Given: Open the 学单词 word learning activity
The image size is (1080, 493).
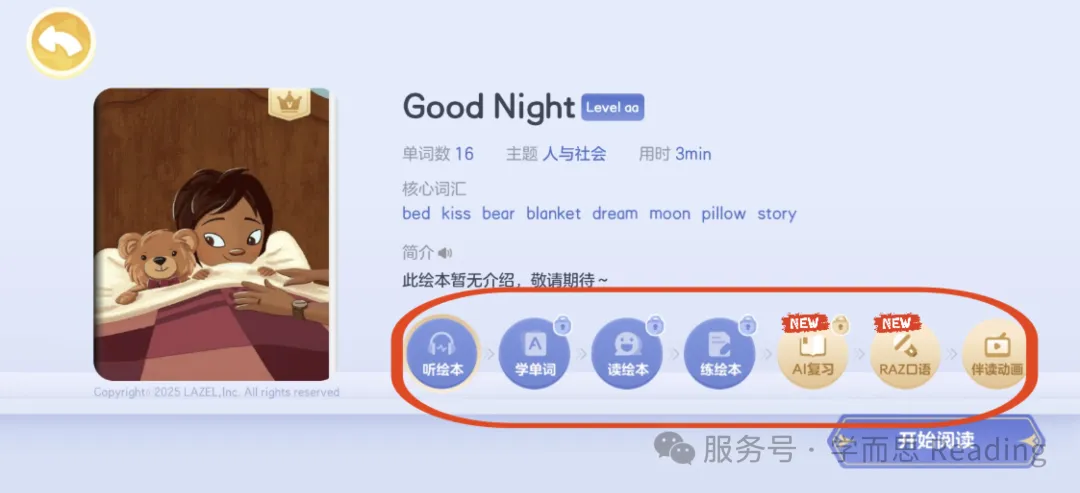Looking at the screenshot, I should (x=534, y=353).
